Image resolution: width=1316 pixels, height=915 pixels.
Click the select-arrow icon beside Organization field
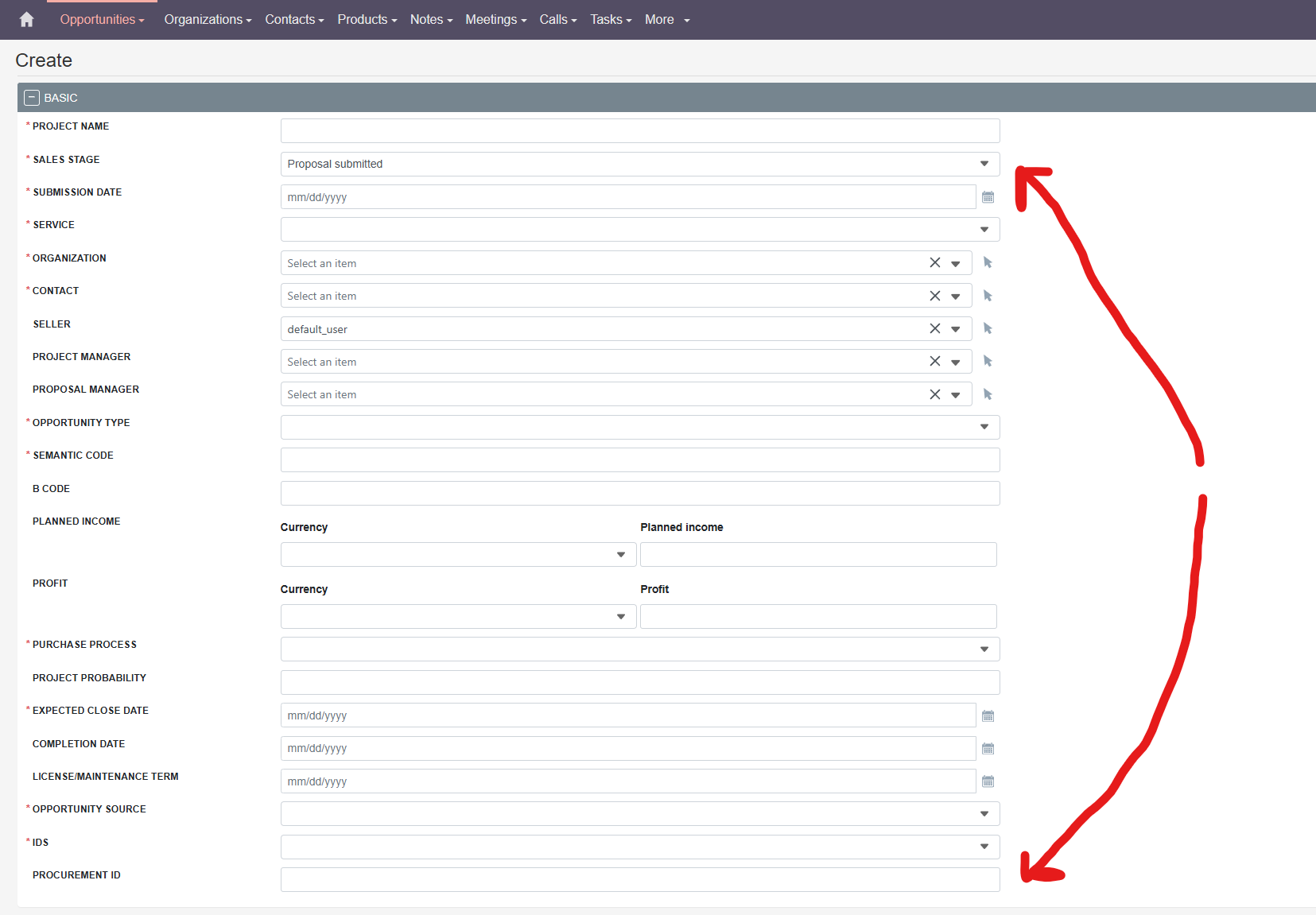[x=988, y=263]
